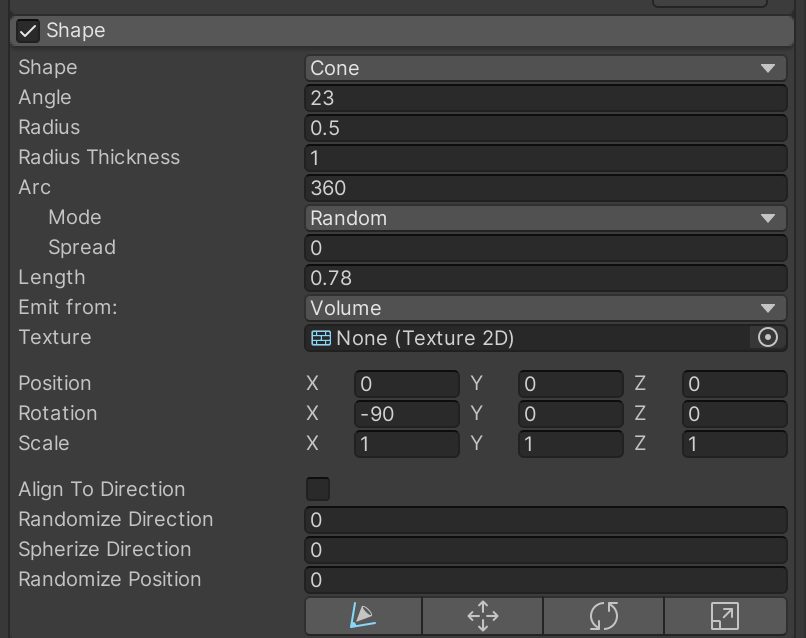The height and width of the screenshot is (638, 806).
Task: Enable the Align To Direction checkbox
Action: click(x=317, y=489)
